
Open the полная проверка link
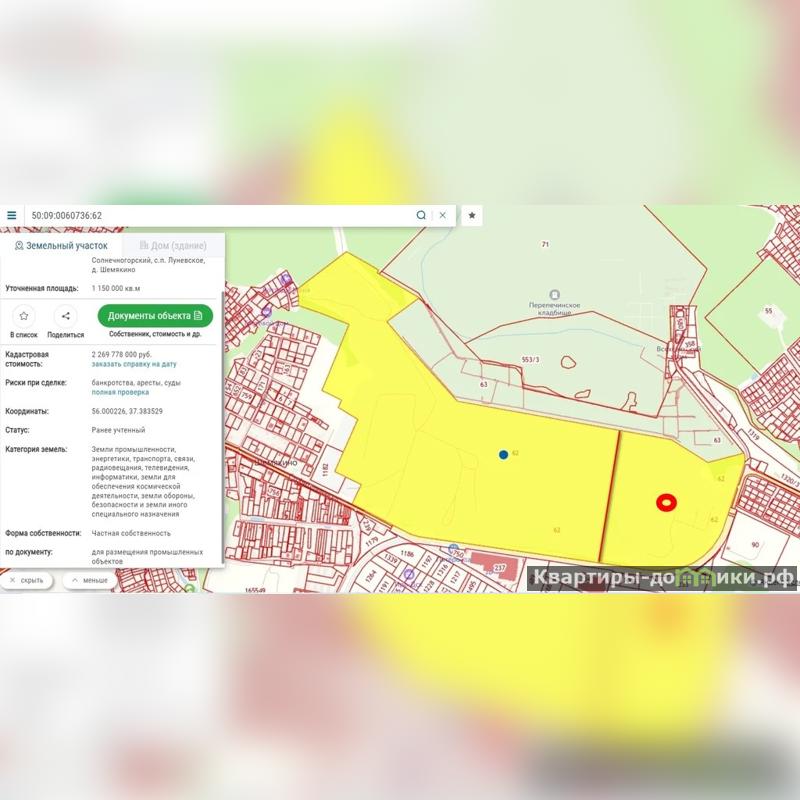[120, 392]
